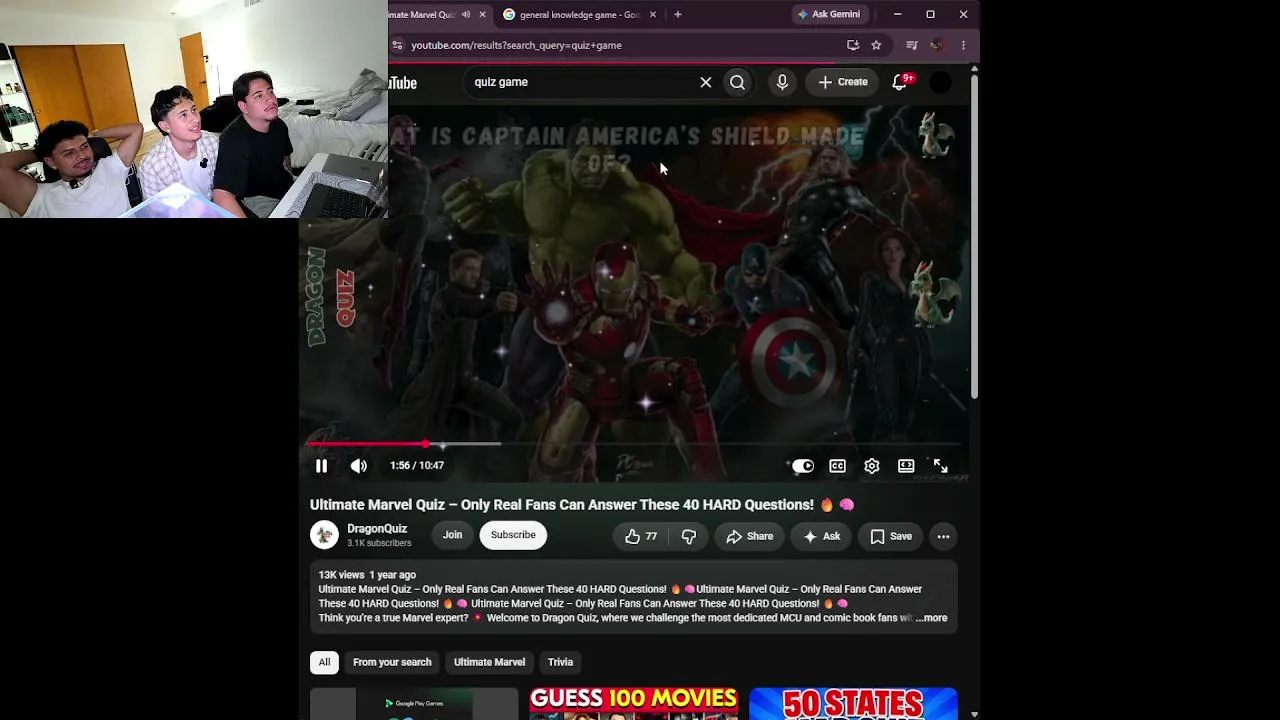
Task: Open the Chrome three-dot menu
Action: [x=963, y=45]
